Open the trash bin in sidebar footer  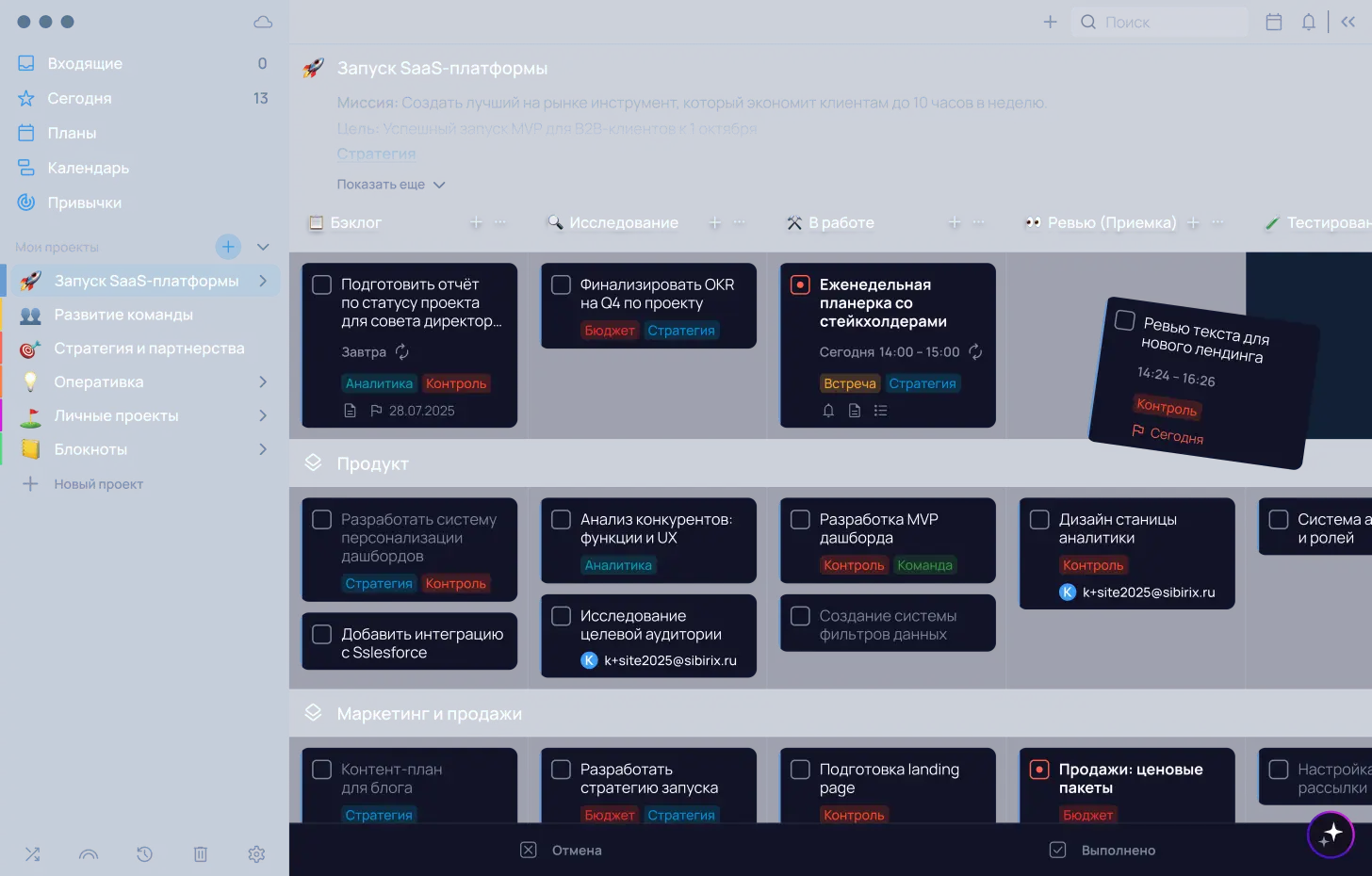click(201, 854)
